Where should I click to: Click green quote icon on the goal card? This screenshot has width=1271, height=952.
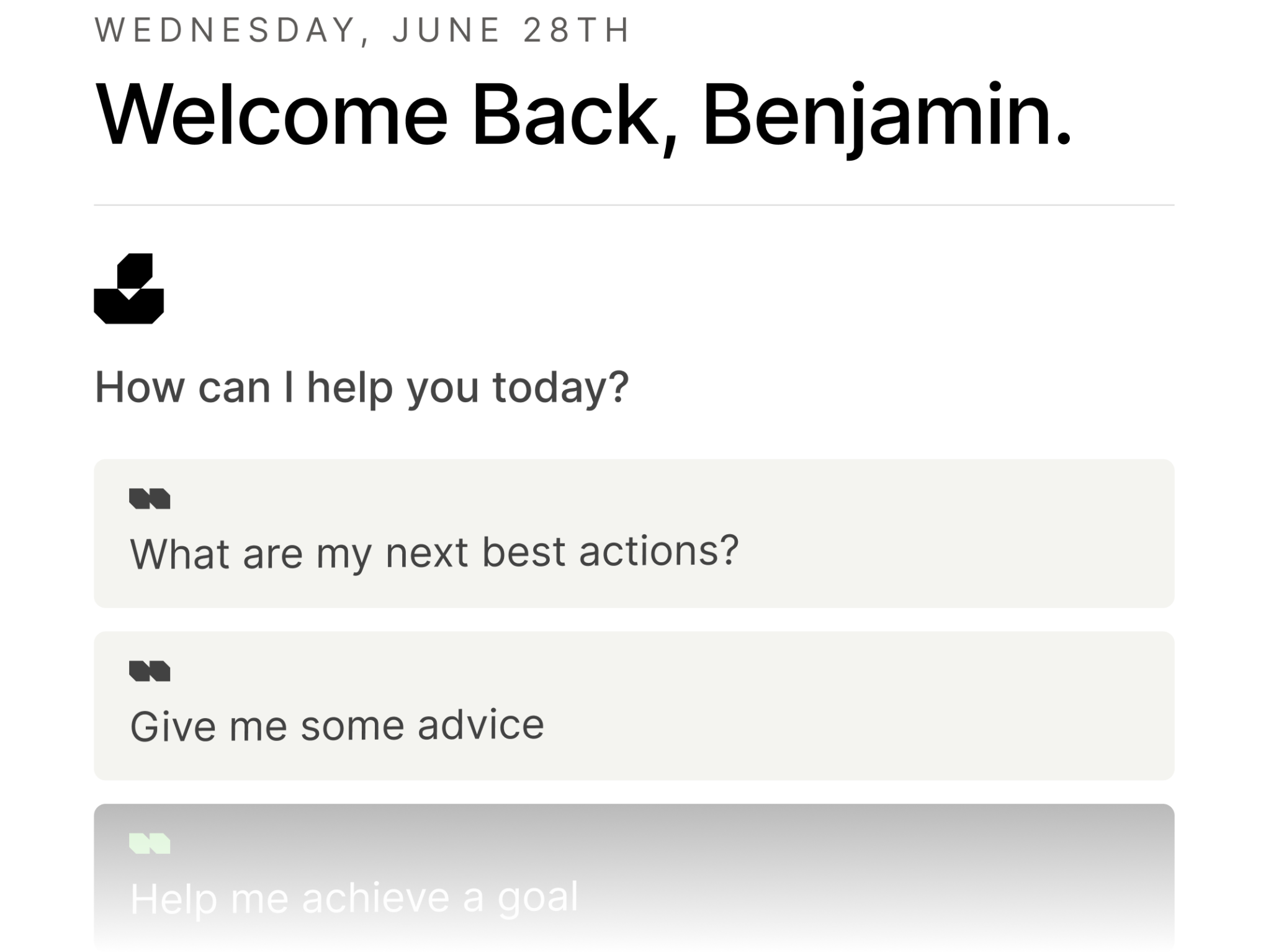point(150,844)
